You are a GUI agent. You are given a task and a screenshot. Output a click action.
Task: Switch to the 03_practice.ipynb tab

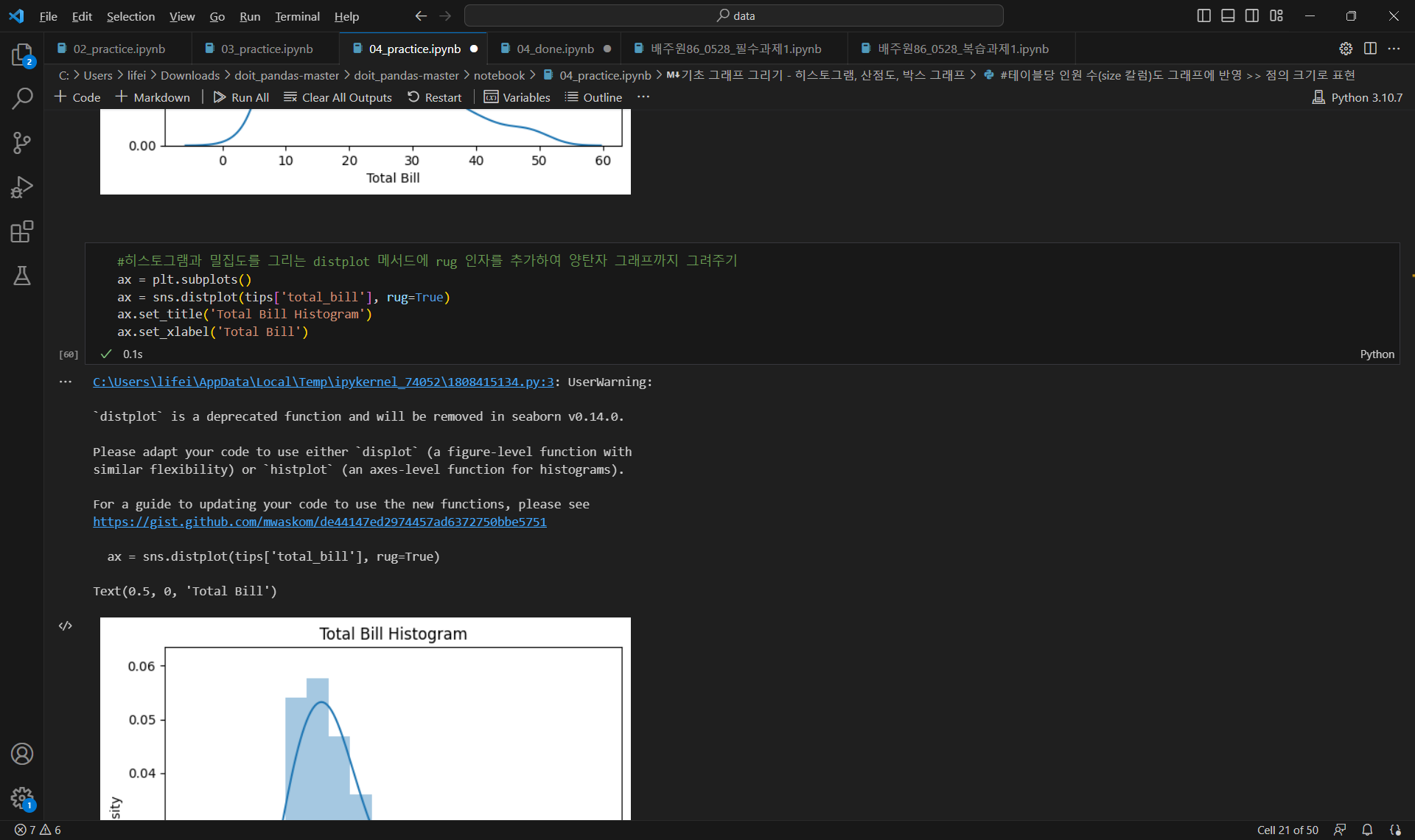click(266, 49)
